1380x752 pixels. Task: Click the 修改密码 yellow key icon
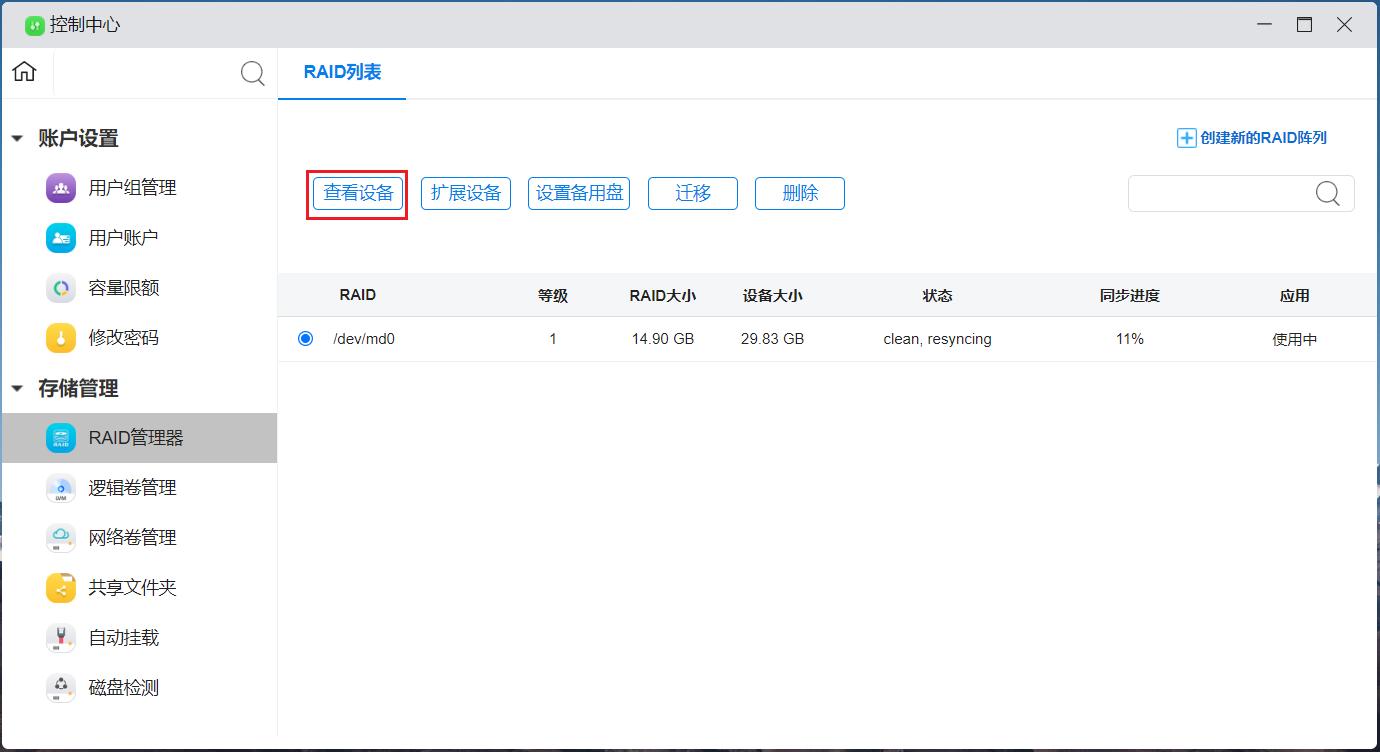tap(61, 338)
